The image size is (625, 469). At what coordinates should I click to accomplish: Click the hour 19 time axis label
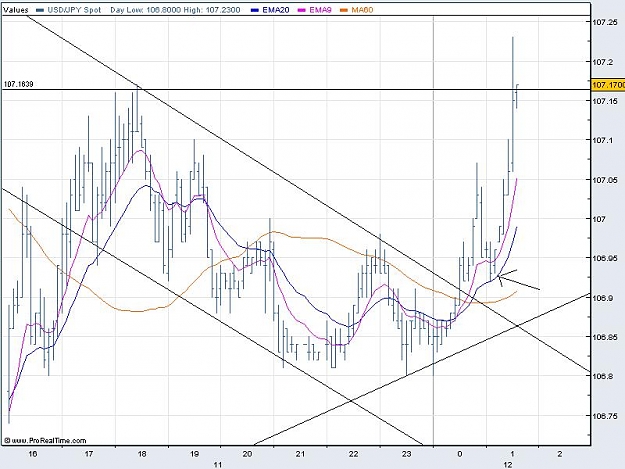click(x=194, y=454)
